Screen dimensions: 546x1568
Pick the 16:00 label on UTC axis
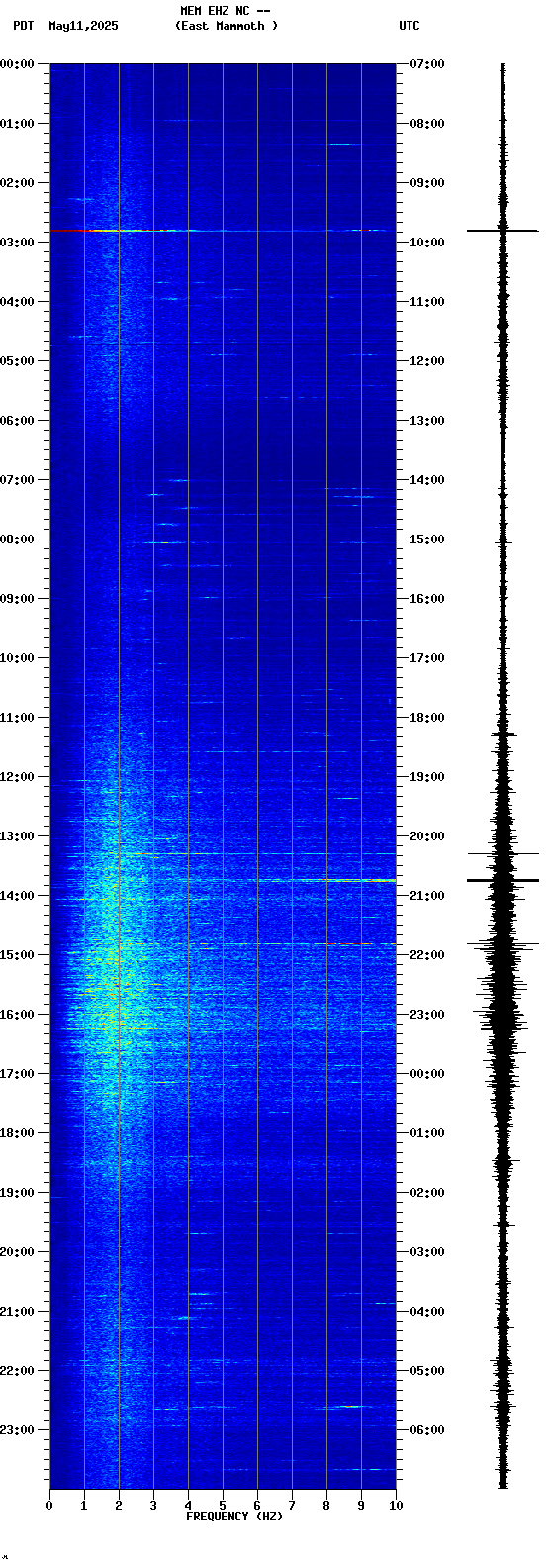[427, 599]
